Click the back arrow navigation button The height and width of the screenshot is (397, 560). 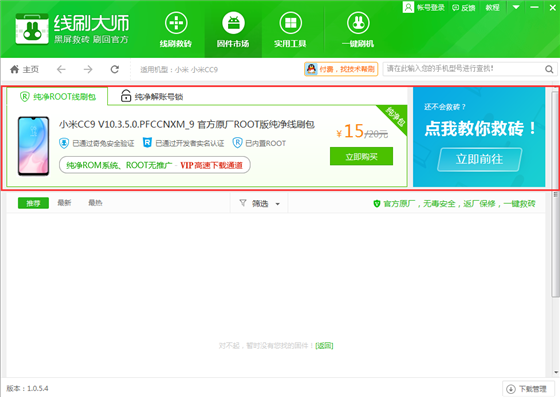coord(61,69)
